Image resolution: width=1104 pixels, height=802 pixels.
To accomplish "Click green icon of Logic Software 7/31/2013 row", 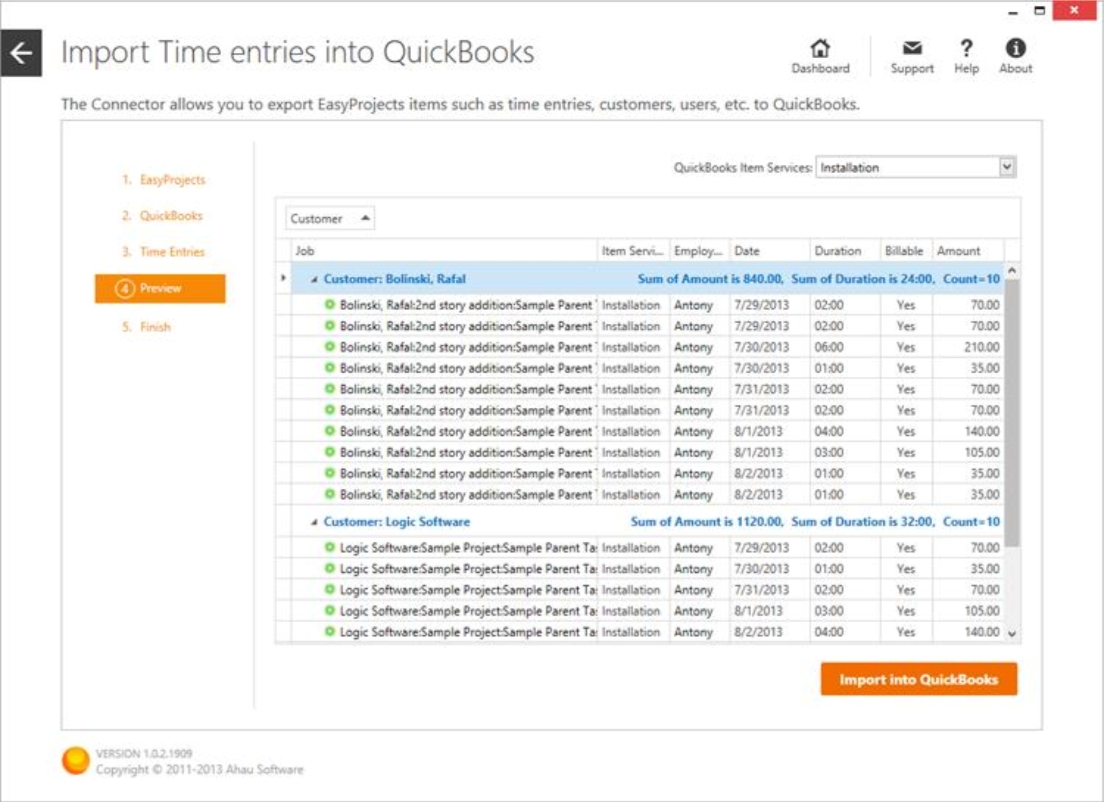I will click(329, 589).
